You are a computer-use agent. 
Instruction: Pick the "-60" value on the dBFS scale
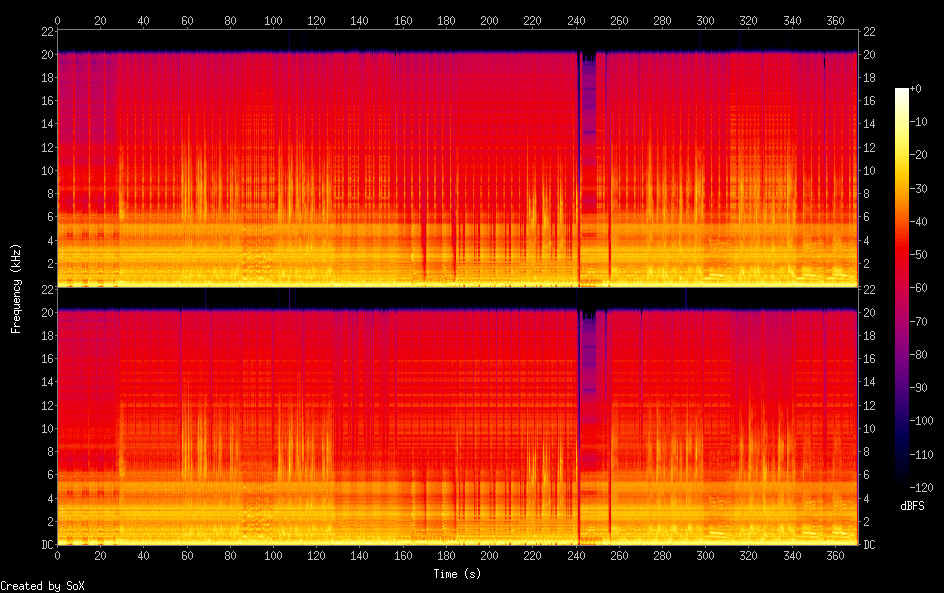coord(919,288)
